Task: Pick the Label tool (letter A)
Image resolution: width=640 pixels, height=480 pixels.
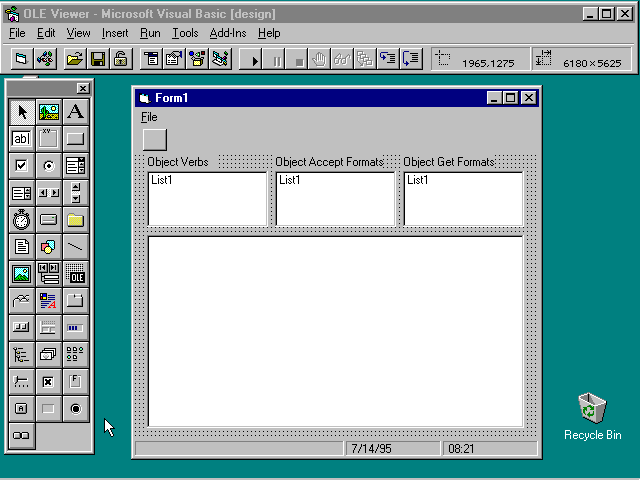Action: pyautogui.click(x=75, y=112)
